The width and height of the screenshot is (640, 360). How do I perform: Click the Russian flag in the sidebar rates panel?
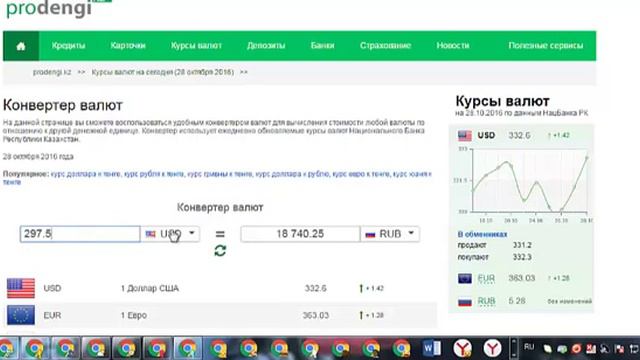464,301
